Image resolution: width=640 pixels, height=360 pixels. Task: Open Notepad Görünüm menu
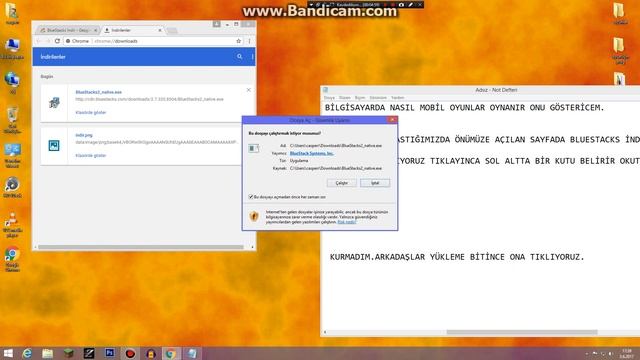pos(378,98)
